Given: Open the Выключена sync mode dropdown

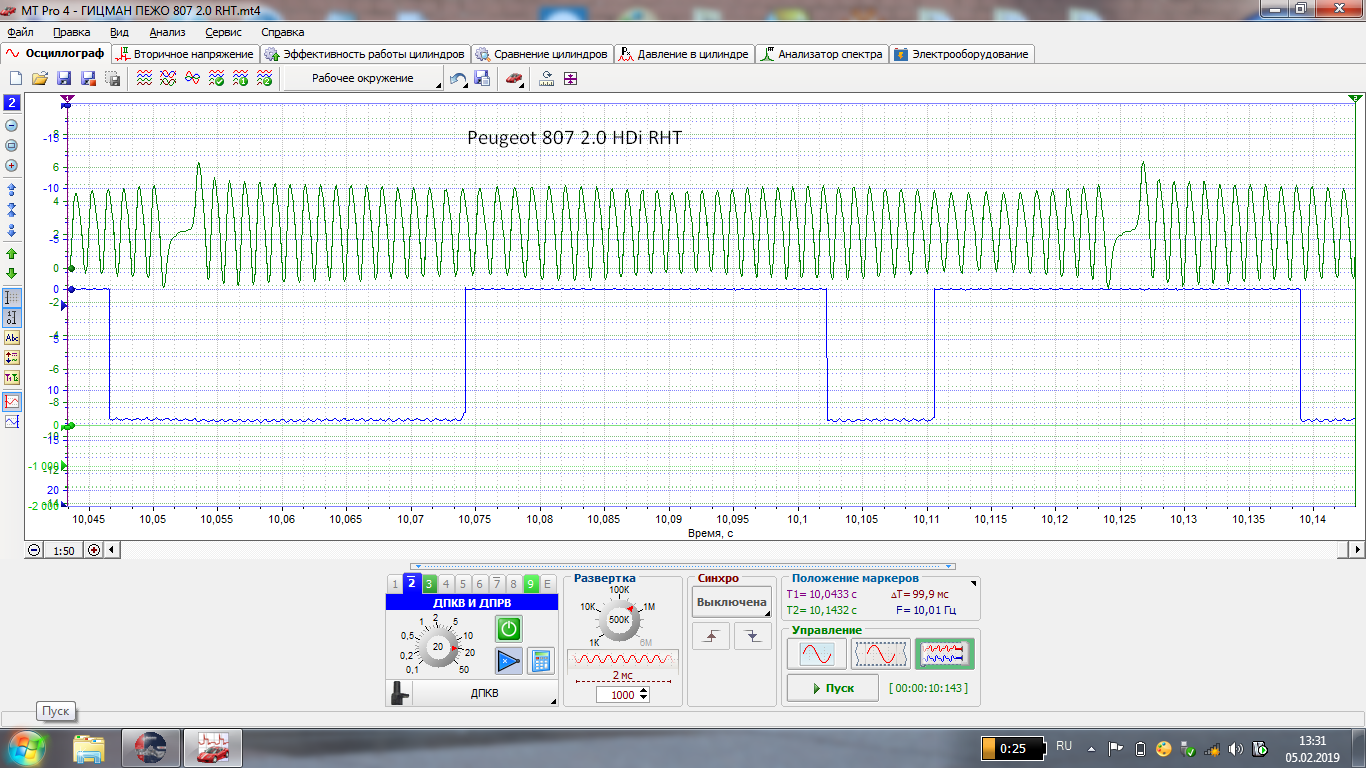Looking at the screenshot, I should (732, 602).
